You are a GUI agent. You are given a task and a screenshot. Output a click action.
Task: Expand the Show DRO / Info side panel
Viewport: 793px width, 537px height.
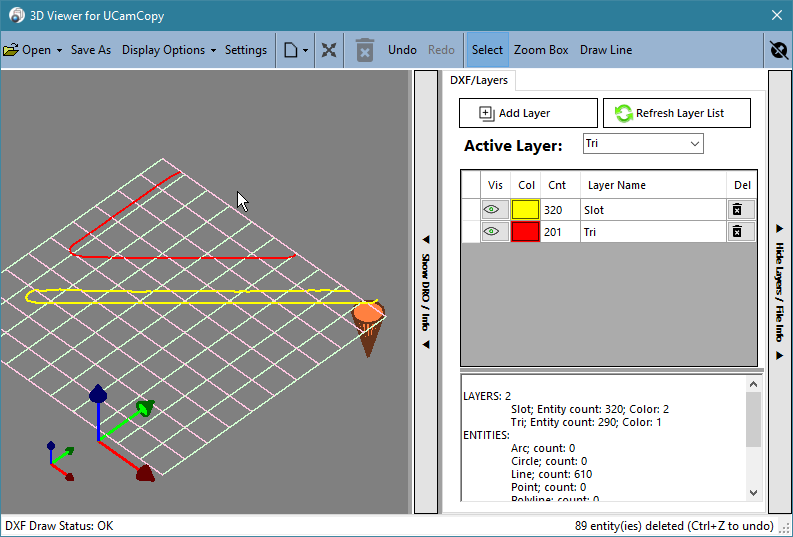click(x=426, y=292)
